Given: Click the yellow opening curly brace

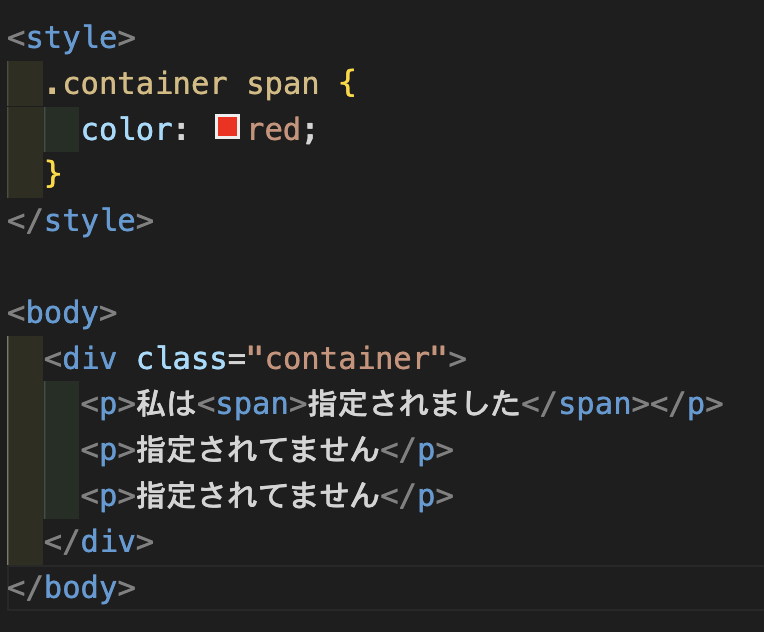Looking at the screenshot, I should point(347,83).
